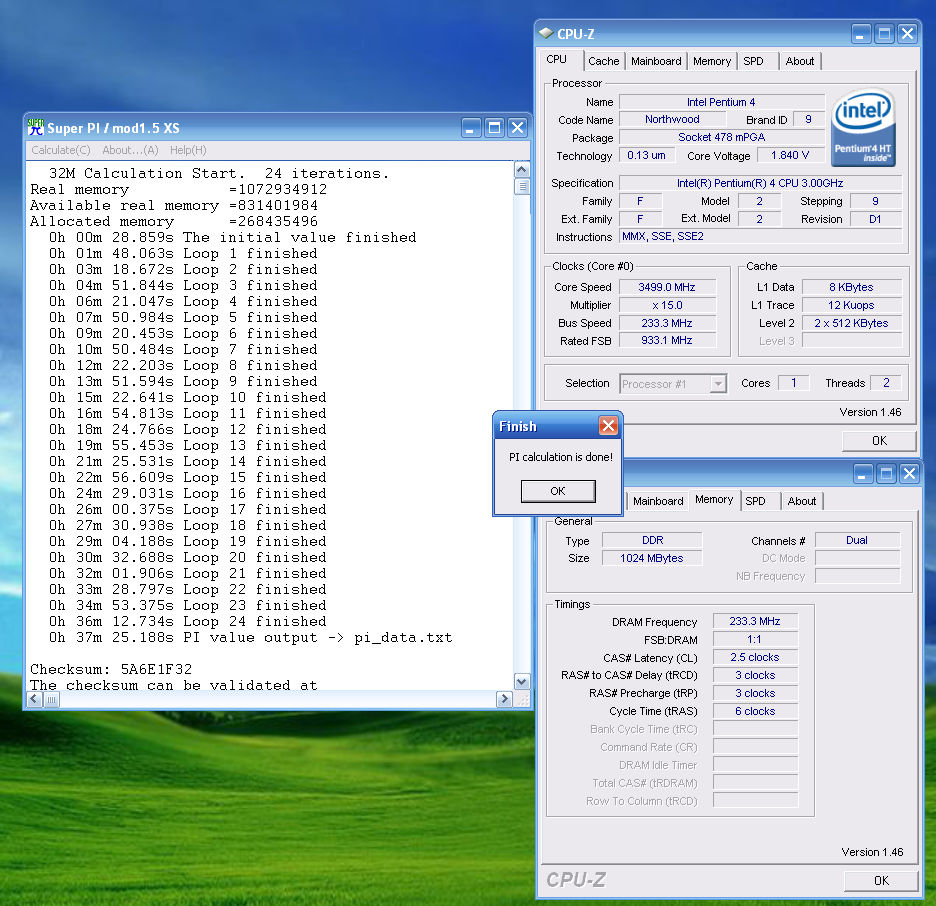Click the memory Type DDR value
This screenshot has height=906, width=936.
tap(652, 540)
